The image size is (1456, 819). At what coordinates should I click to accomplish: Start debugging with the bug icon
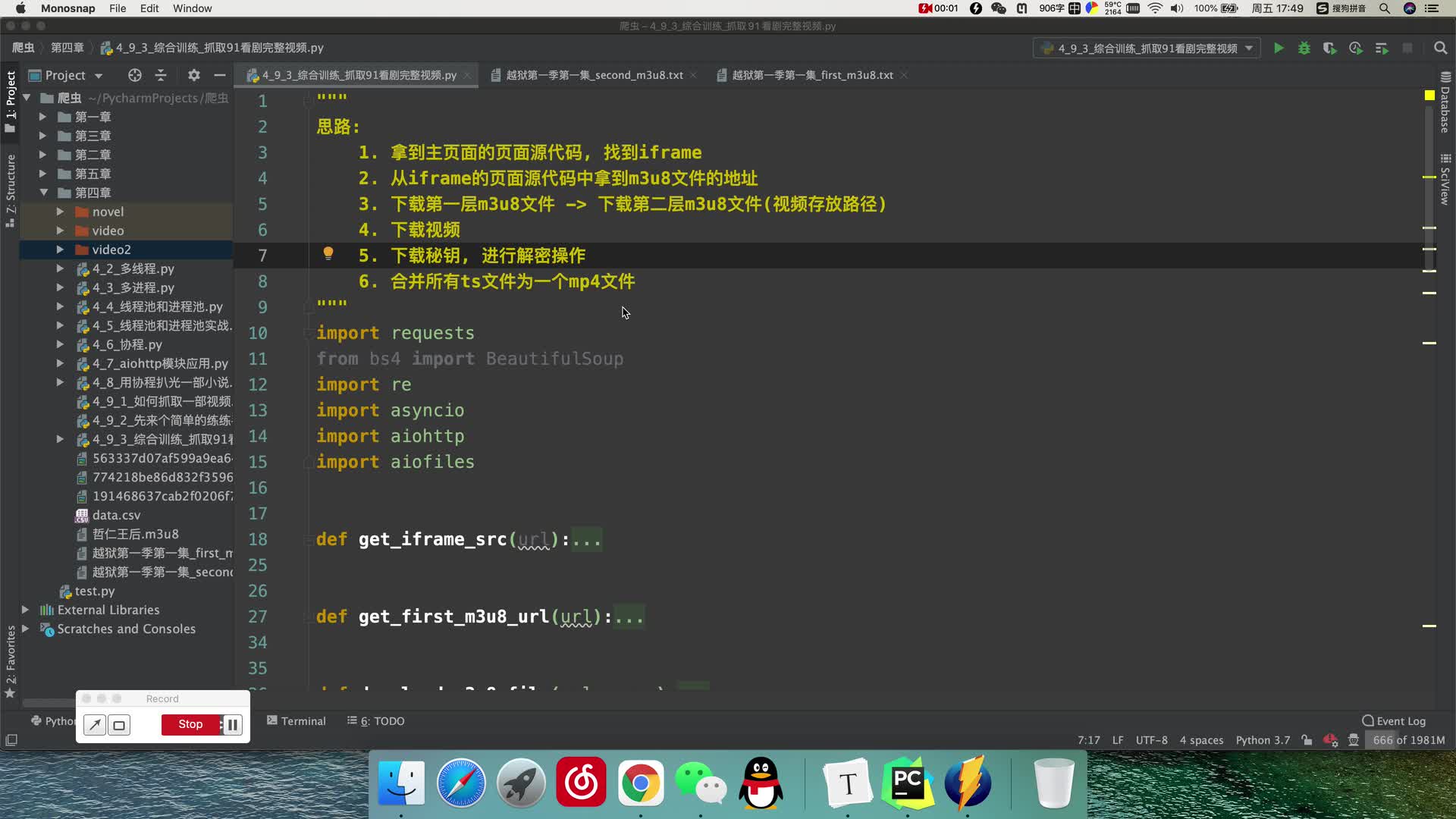[1304, 49]
